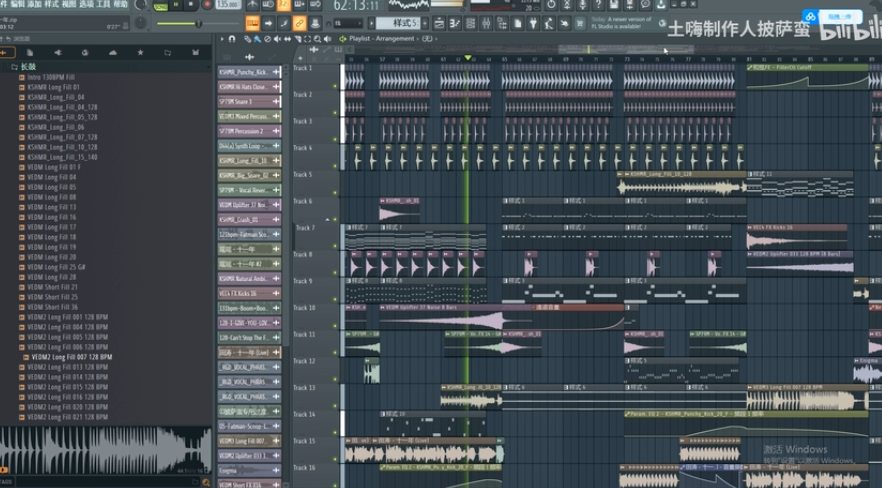The width and height of the screenshot is (882, 488).
Task: Click the tempo 135.000 display
Action: click(227, 5)
